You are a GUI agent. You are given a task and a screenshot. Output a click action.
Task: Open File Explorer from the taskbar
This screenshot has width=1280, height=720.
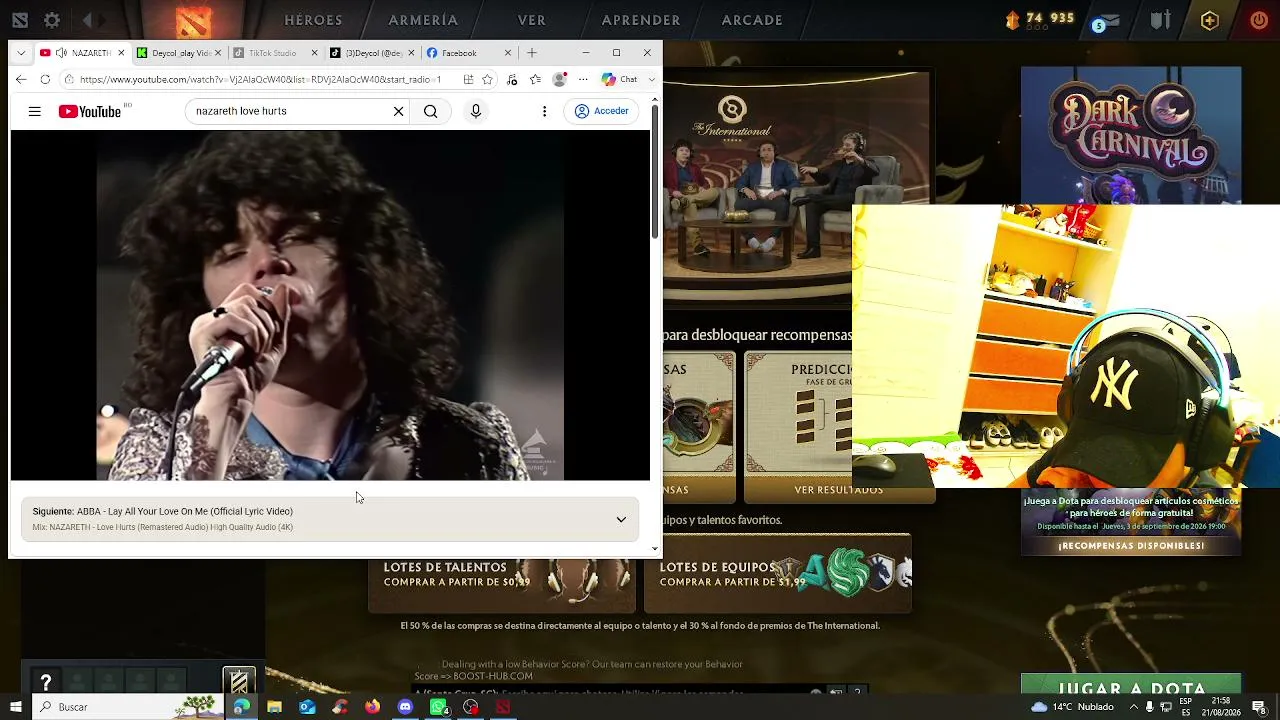click(x=274, y=707)
